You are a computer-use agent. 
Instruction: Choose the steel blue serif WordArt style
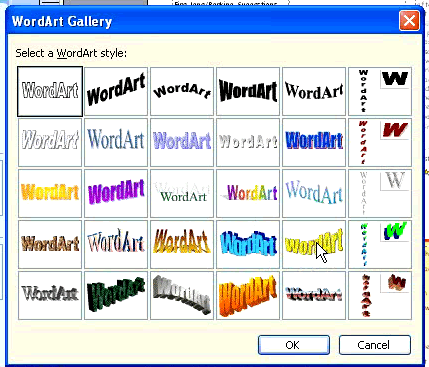pyautogui.click(x=116, y=142)
